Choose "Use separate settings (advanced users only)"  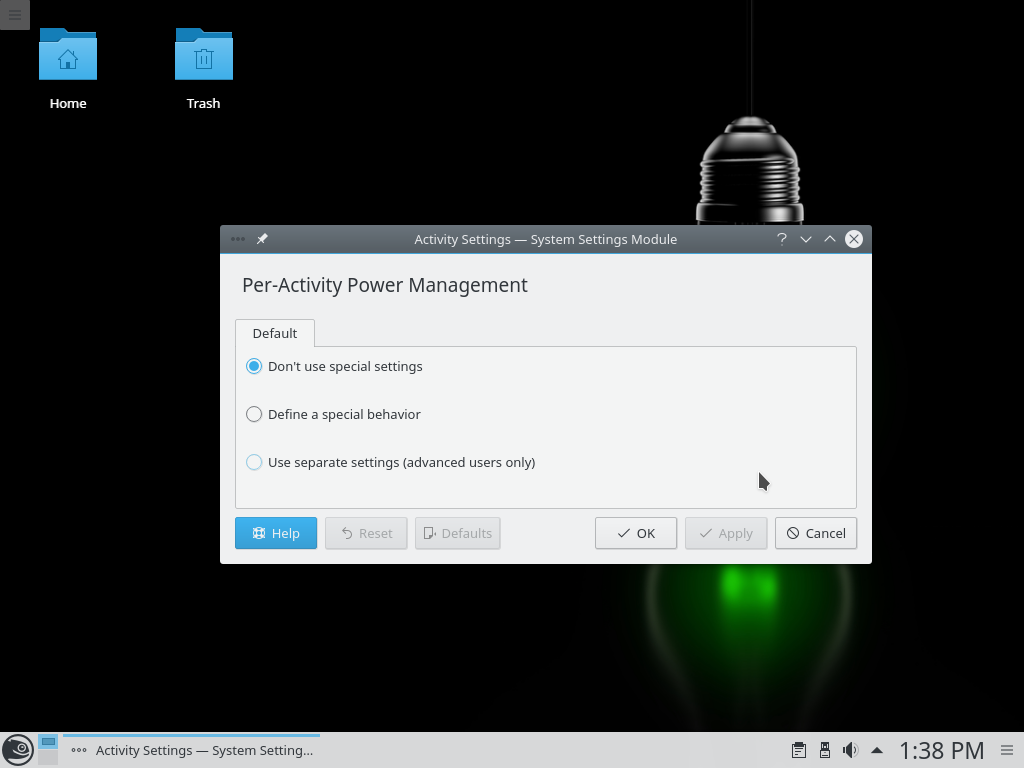[254, 462]
